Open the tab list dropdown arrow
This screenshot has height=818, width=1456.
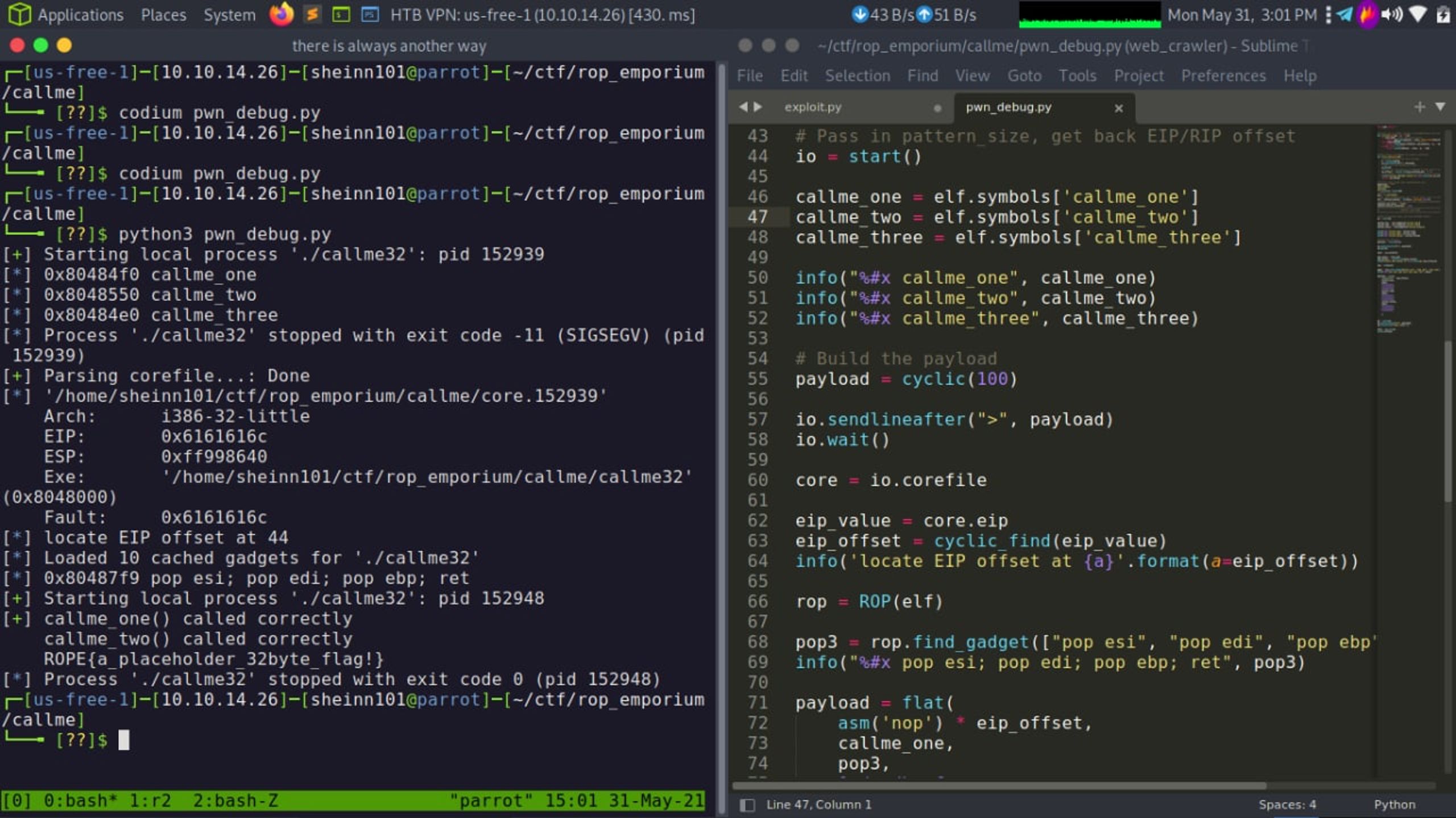pyautogui.click(x=1440, y=107)
